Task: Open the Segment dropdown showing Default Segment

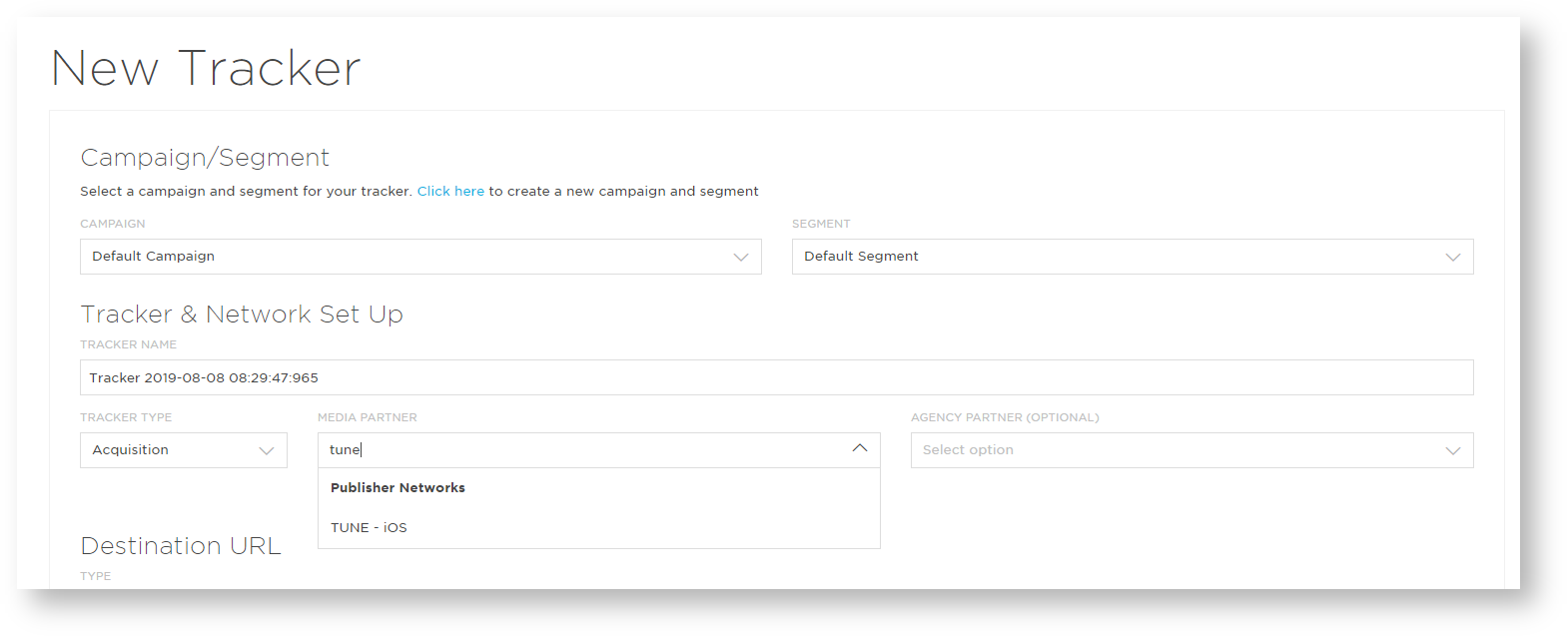Action: point(1133,257)
